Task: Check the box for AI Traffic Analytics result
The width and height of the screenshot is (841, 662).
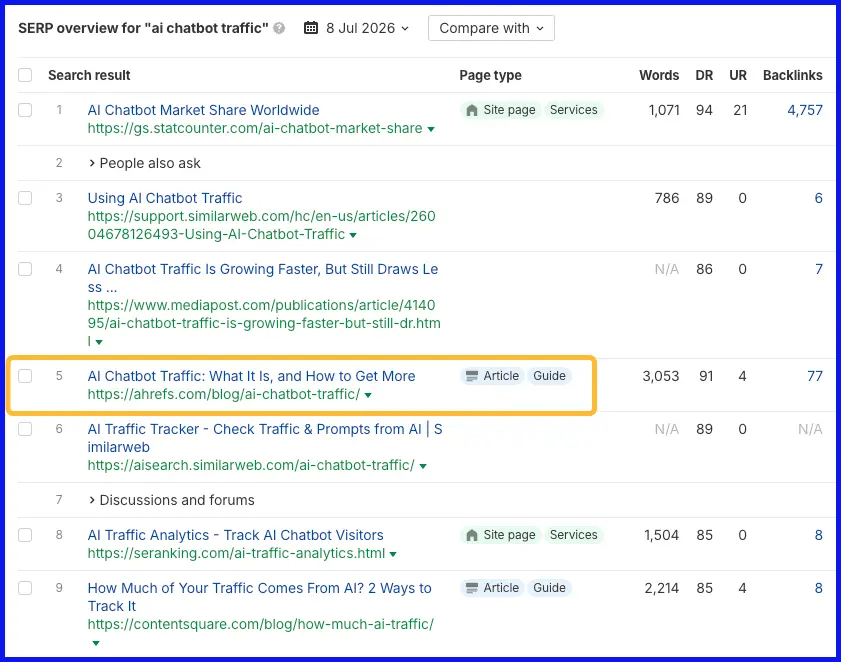Action: click(25, 535)
